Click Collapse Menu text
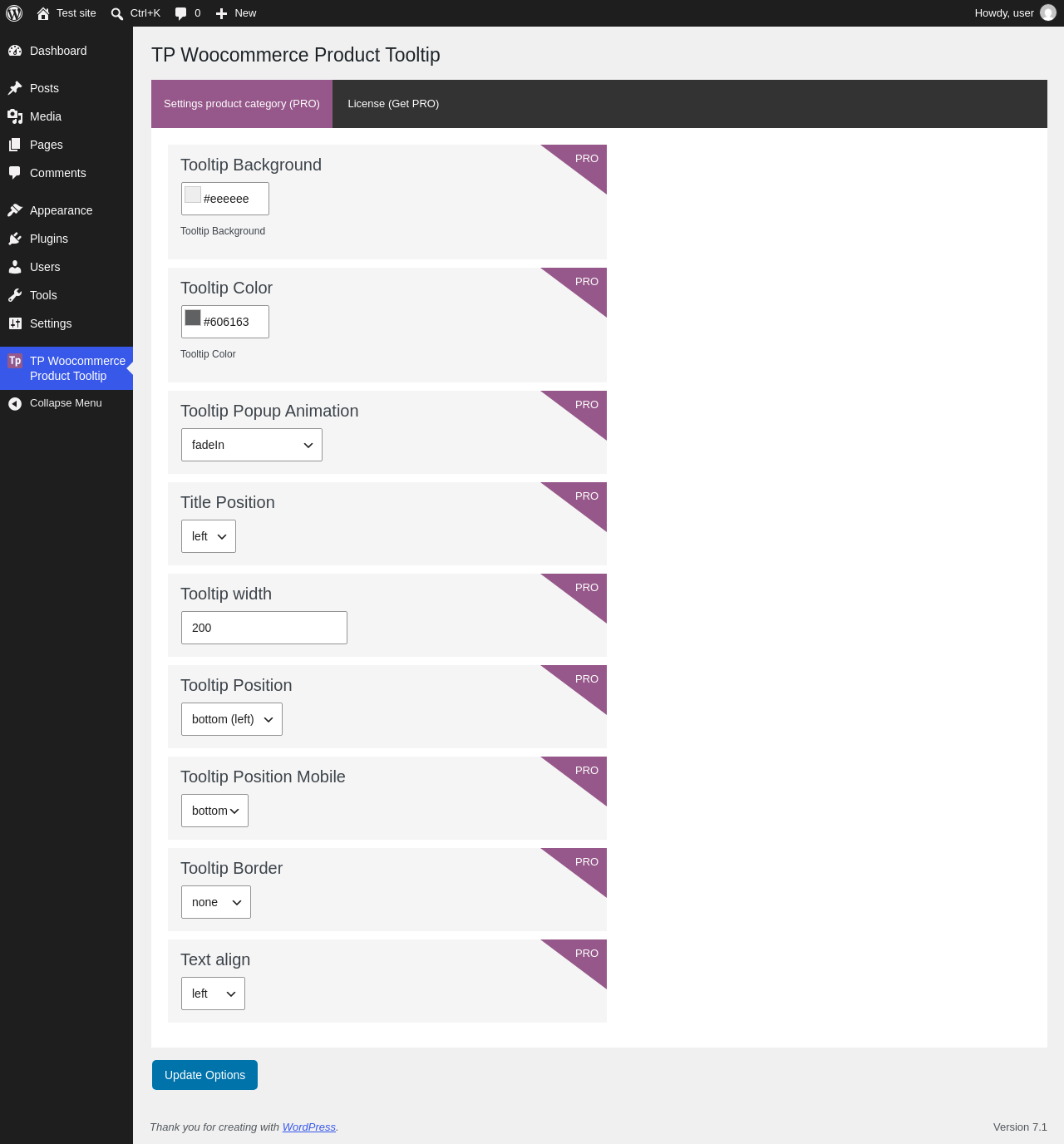This screenshot has width=1064, height=1144. [66, 403]
